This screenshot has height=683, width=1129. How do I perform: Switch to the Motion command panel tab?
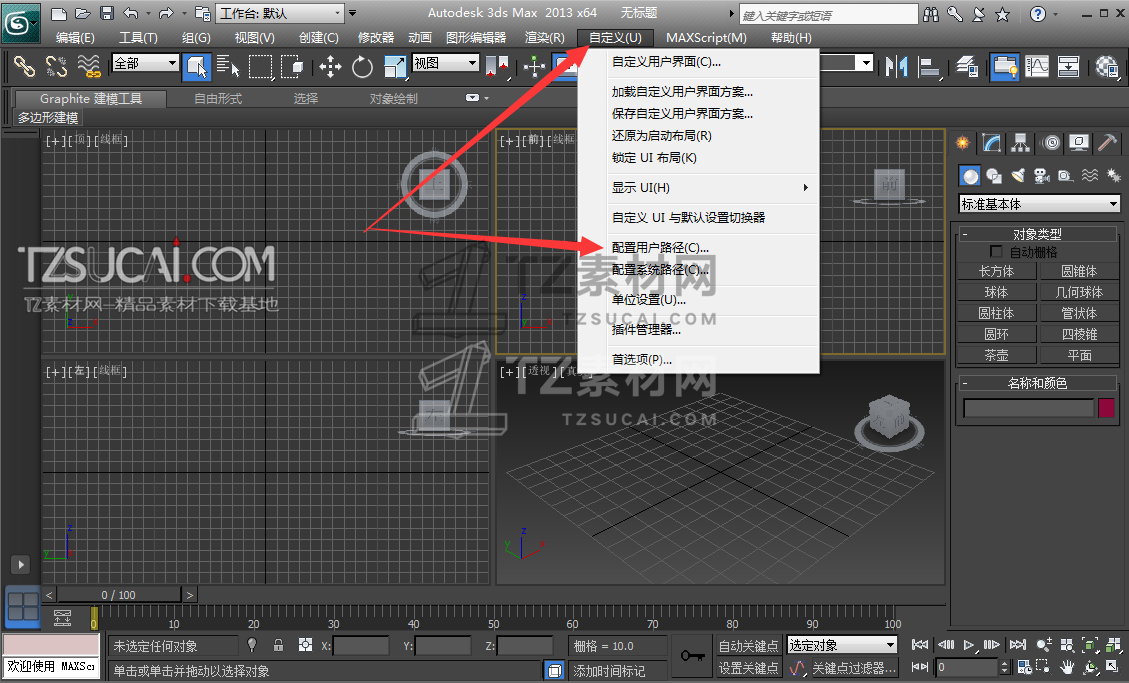(1051, 143)
